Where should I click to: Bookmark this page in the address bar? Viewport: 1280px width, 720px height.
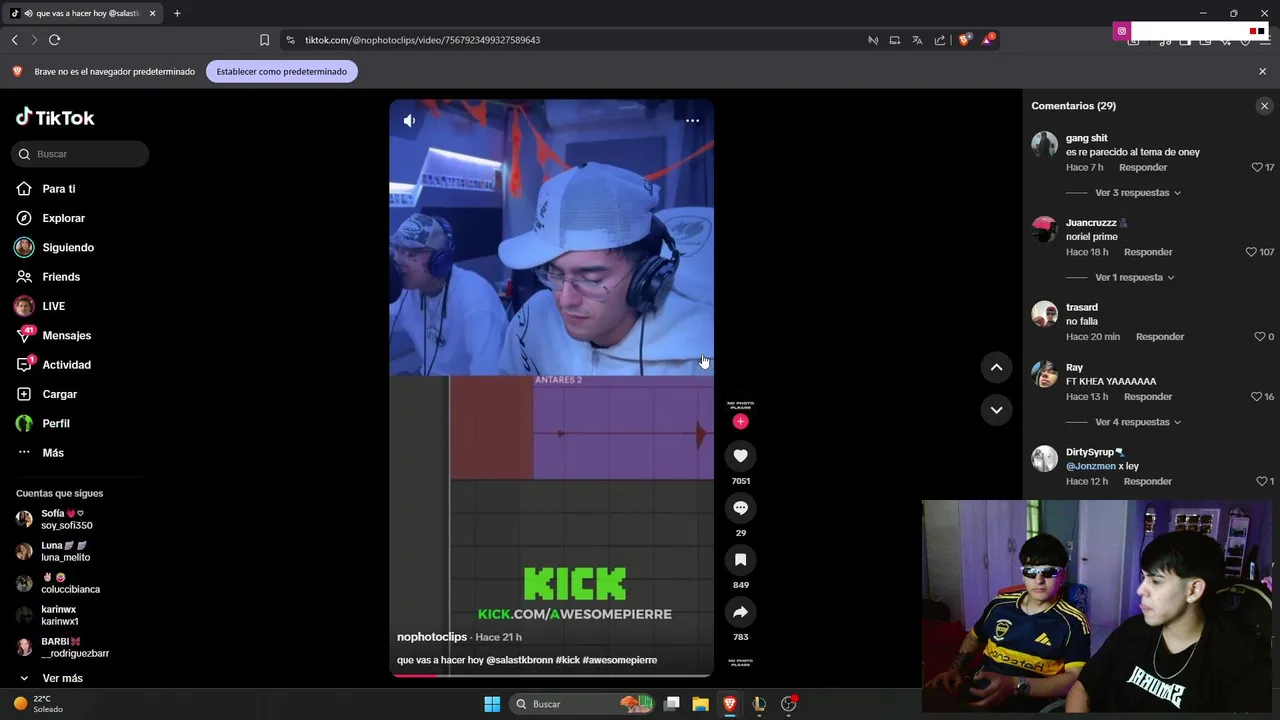pos(264,40)
